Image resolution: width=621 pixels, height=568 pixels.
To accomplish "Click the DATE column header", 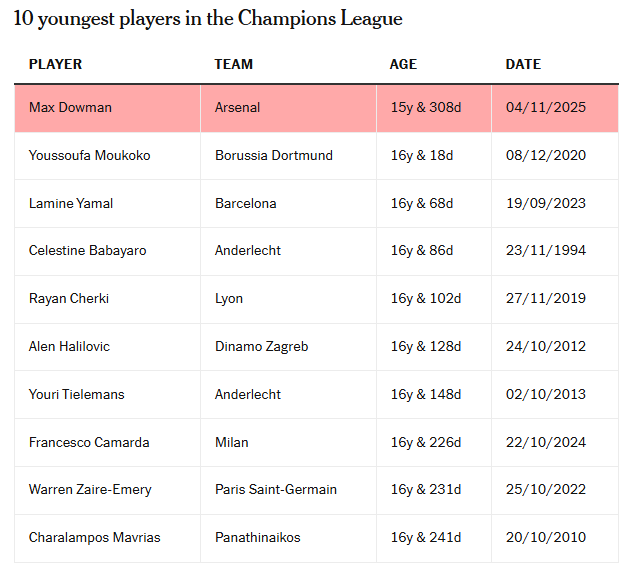I will 523,64.
